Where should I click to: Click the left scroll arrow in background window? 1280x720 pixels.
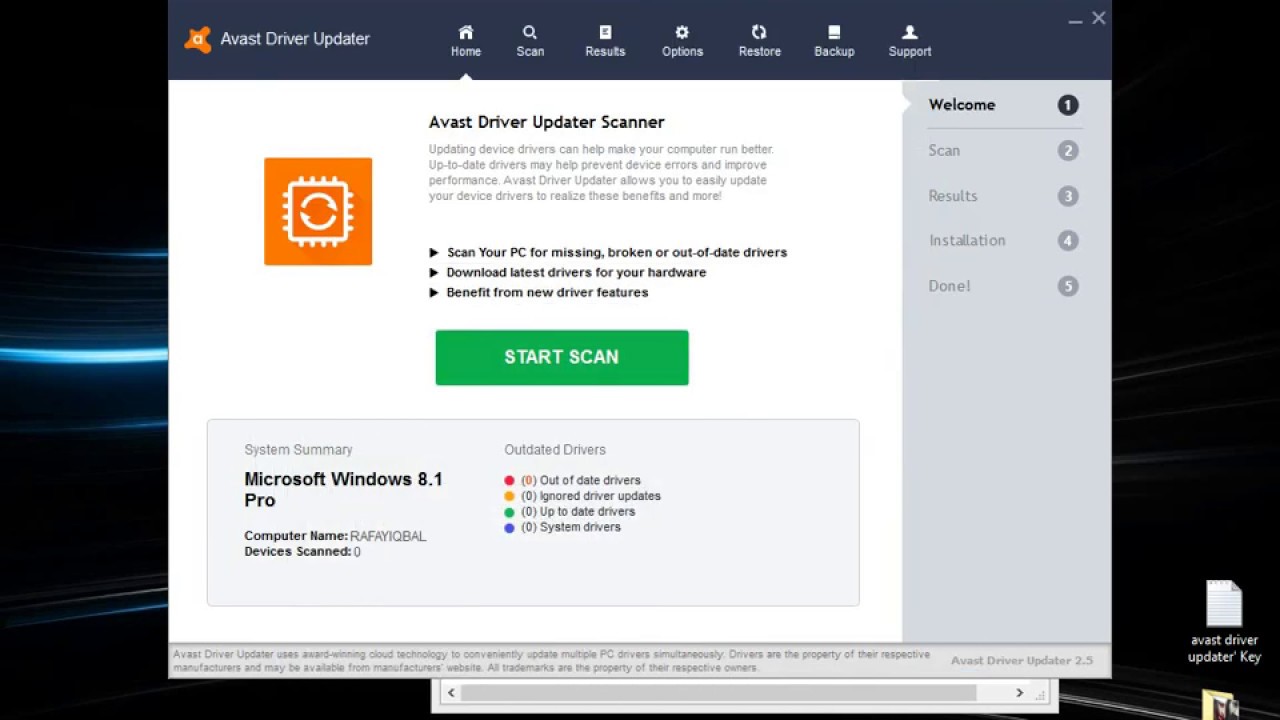[x=451, y=693]
